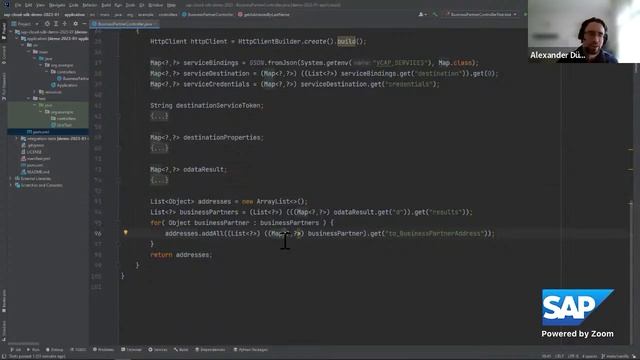Select the Application class in project tree

pos(64,85)
